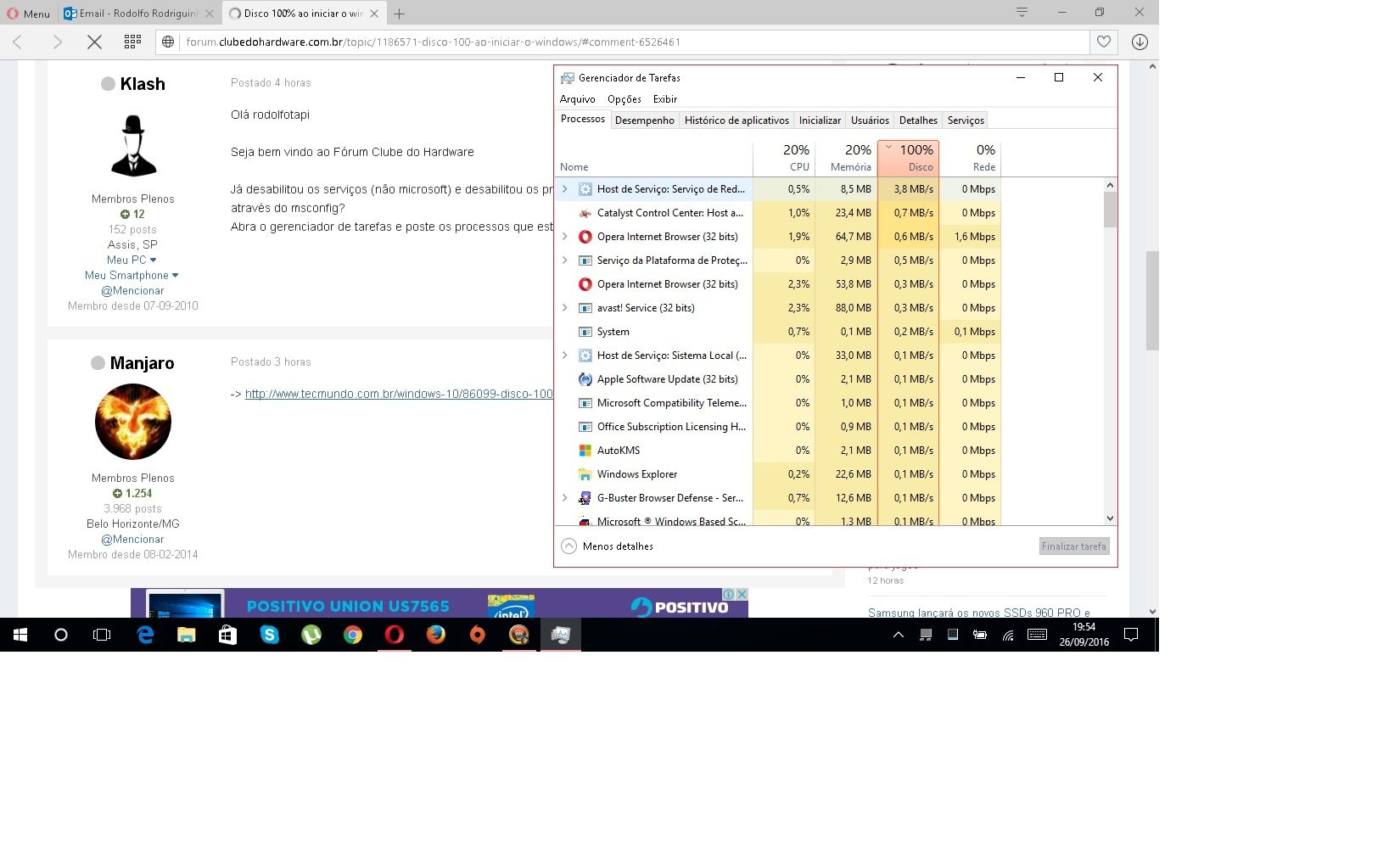Switch to Histórico de aplicativos tab
1400x857 pixels.
pos(736,120)
